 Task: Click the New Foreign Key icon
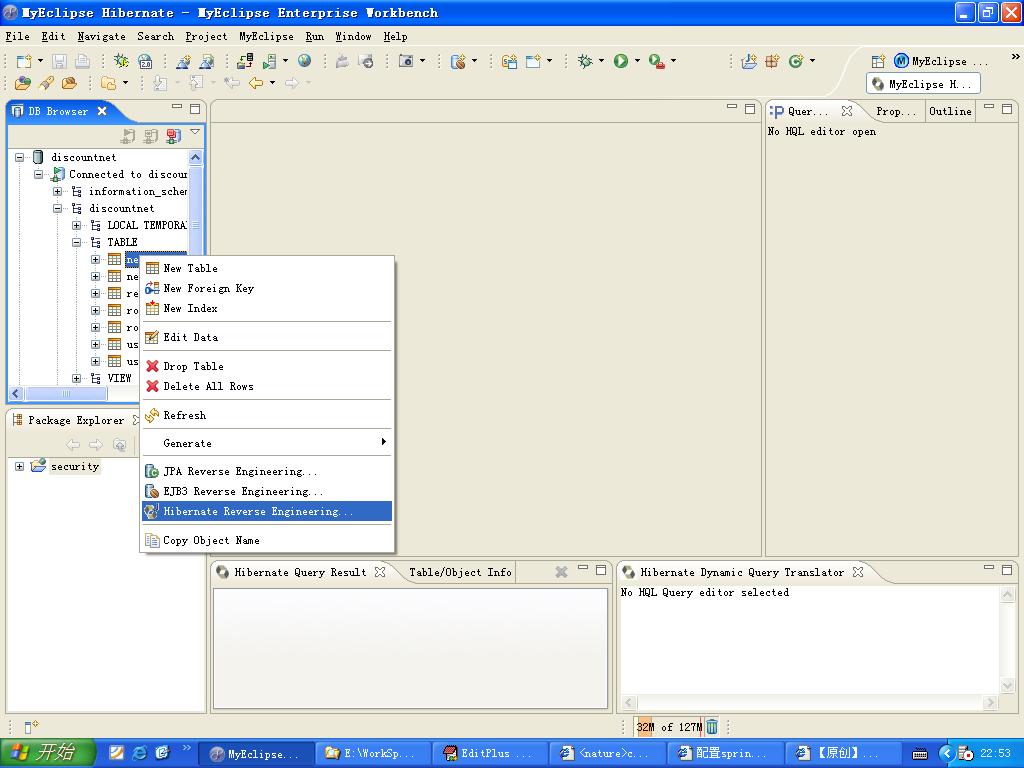152,288
